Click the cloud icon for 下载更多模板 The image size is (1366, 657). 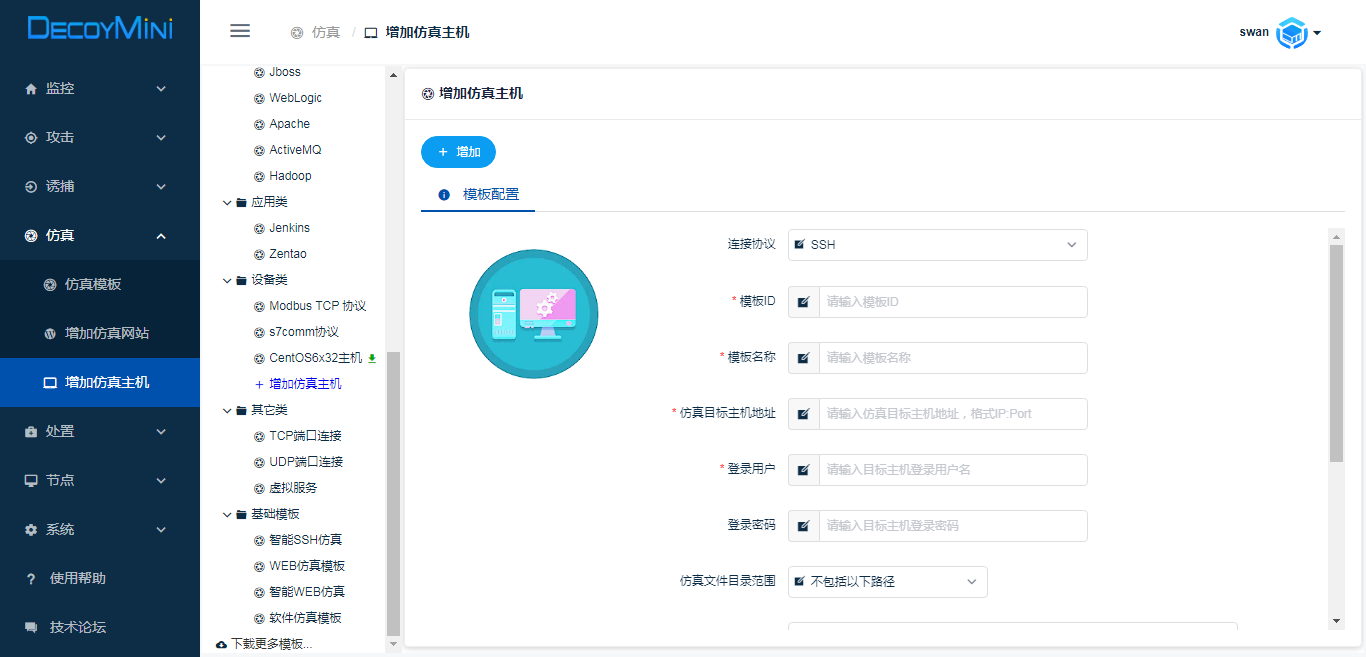pyautogui.click(x=221, y=644)
